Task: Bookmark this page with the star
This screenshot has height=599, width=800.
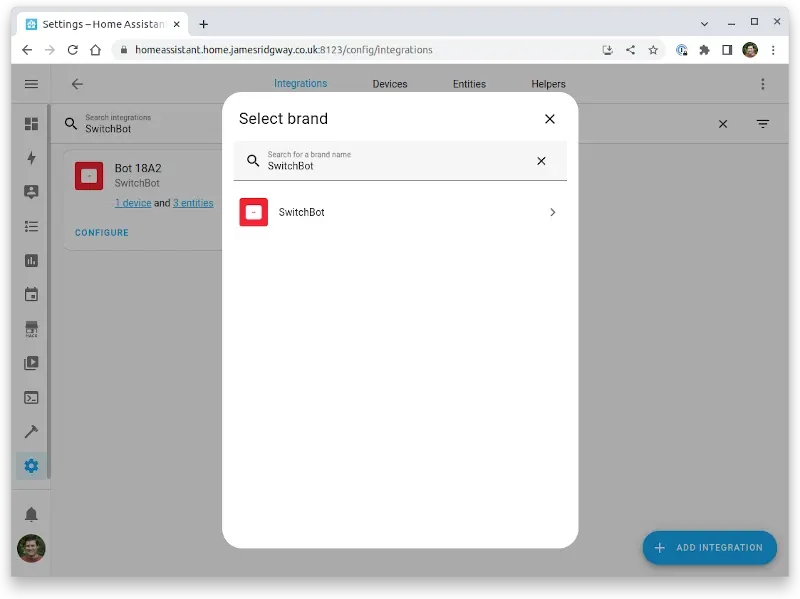Action: click(653, 50)
